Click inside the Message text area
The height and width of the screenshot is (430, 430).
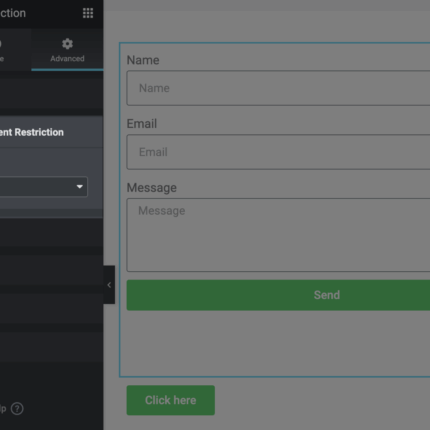pos(278,235)
